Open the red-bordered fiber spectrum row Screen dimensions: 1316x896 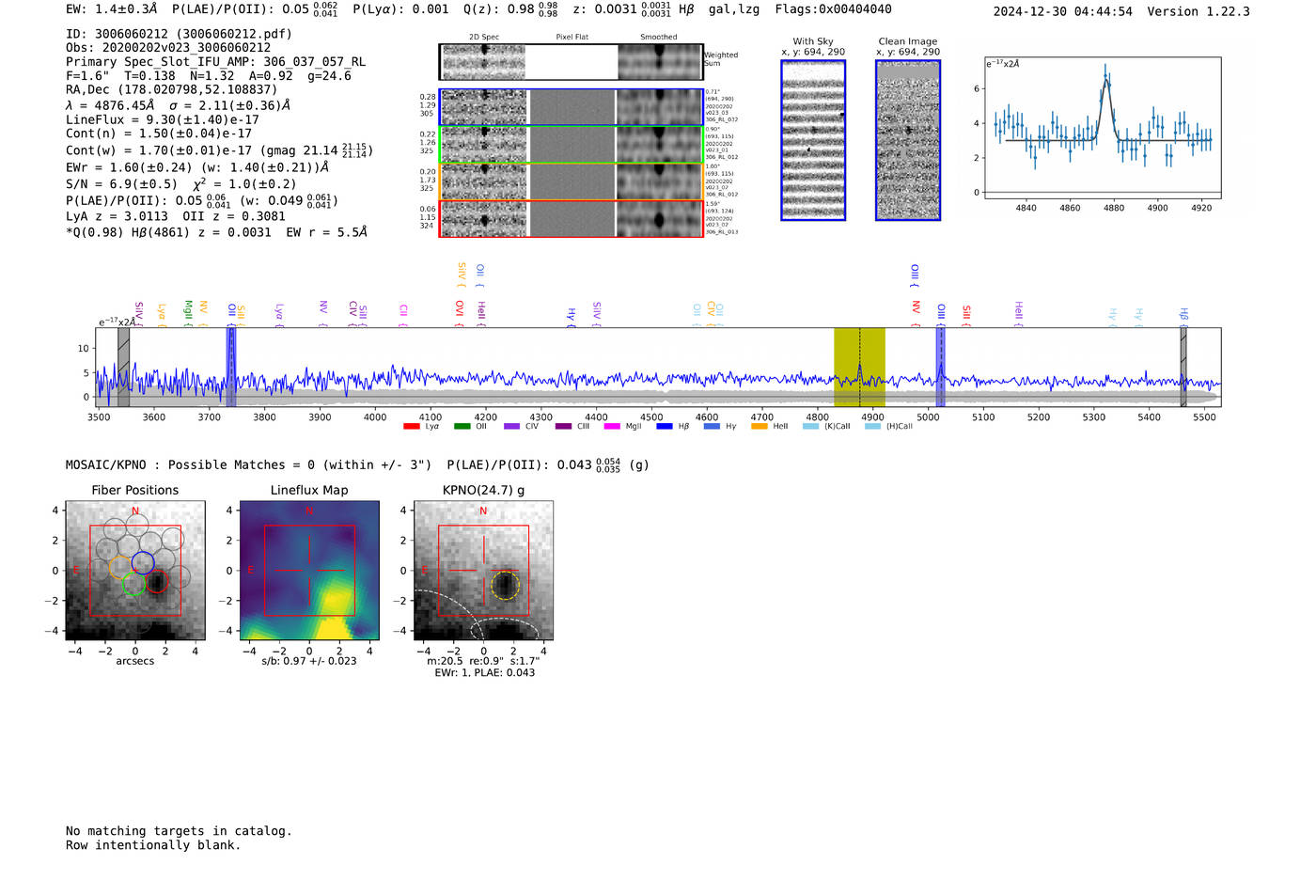[571, 218]
